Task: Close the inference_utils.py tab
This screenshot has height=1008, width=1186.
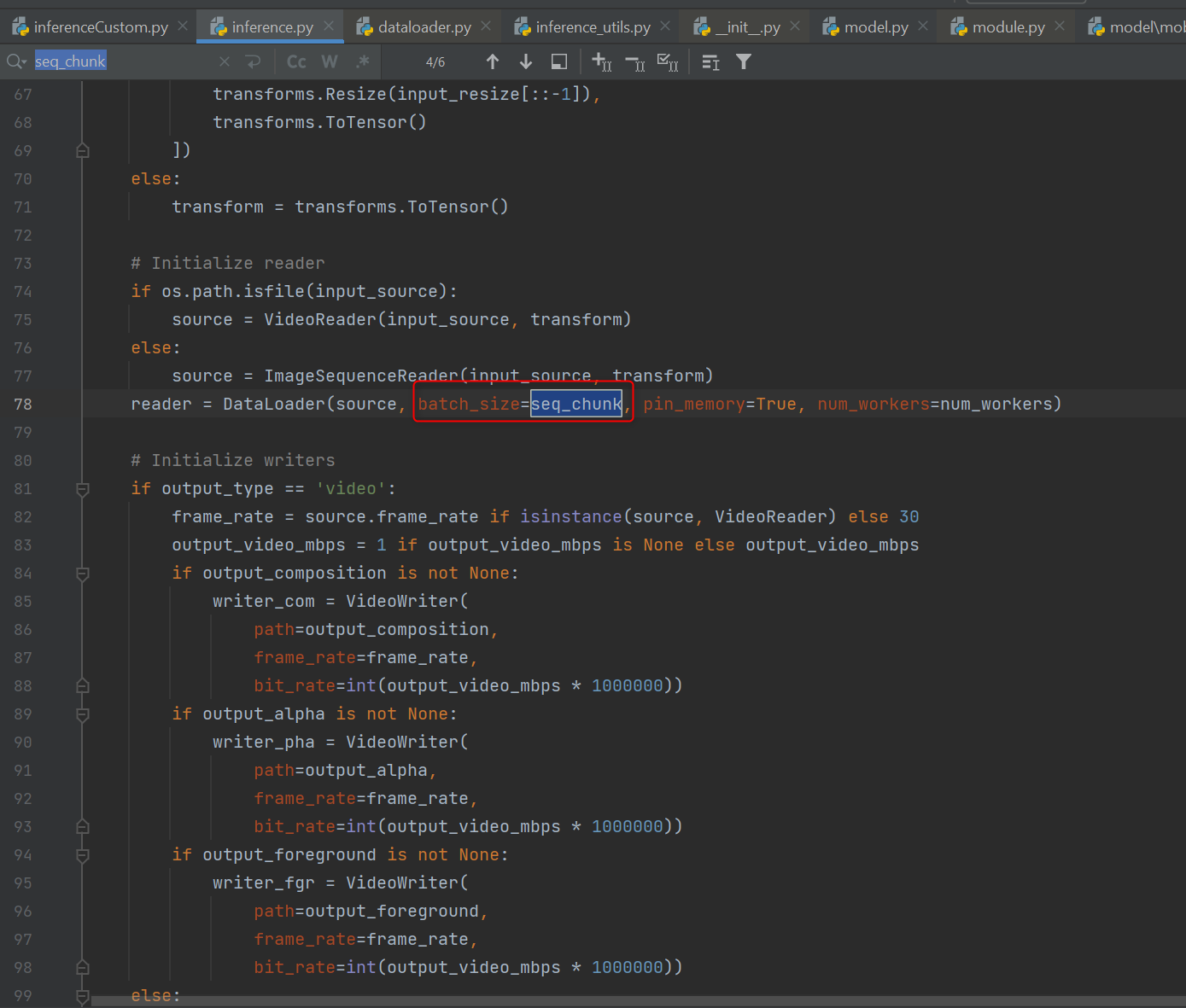Action: click(666, 26)
